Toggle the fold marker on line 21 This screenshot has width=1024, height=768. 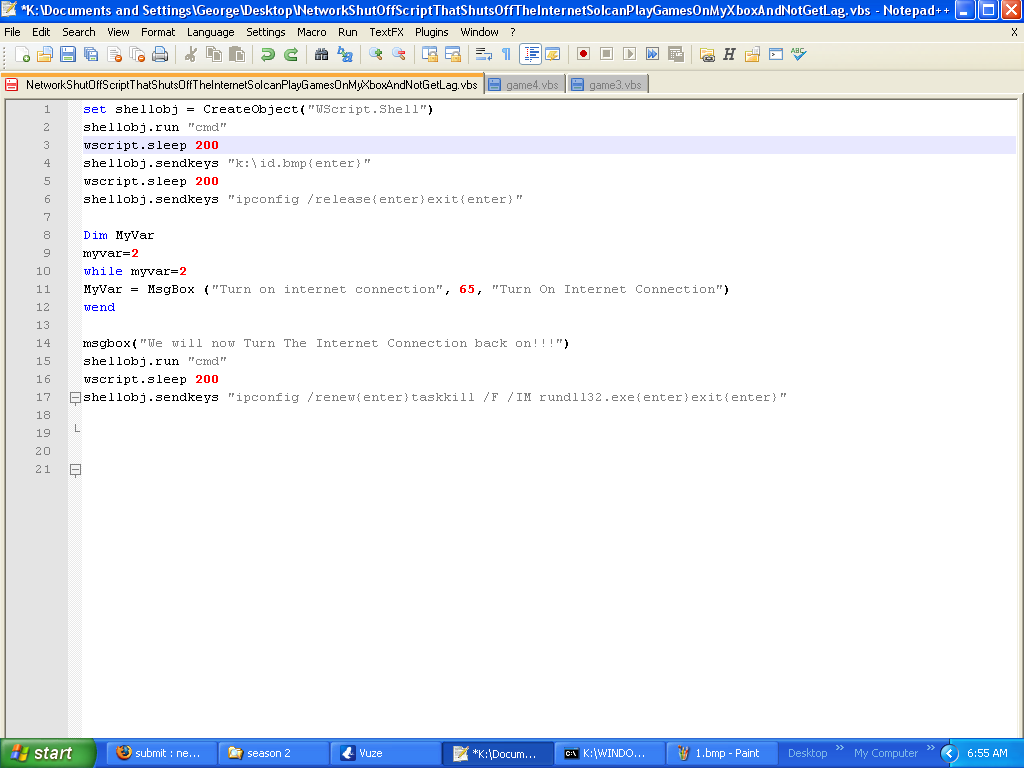tap(75, 470)
